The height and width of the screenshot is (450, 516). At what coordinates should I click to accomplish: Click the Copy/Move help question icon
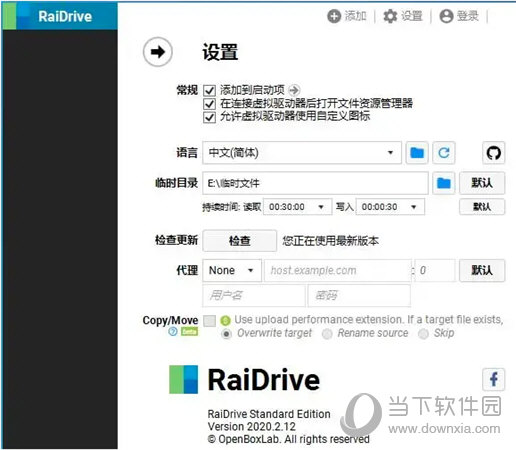(173, 331)
